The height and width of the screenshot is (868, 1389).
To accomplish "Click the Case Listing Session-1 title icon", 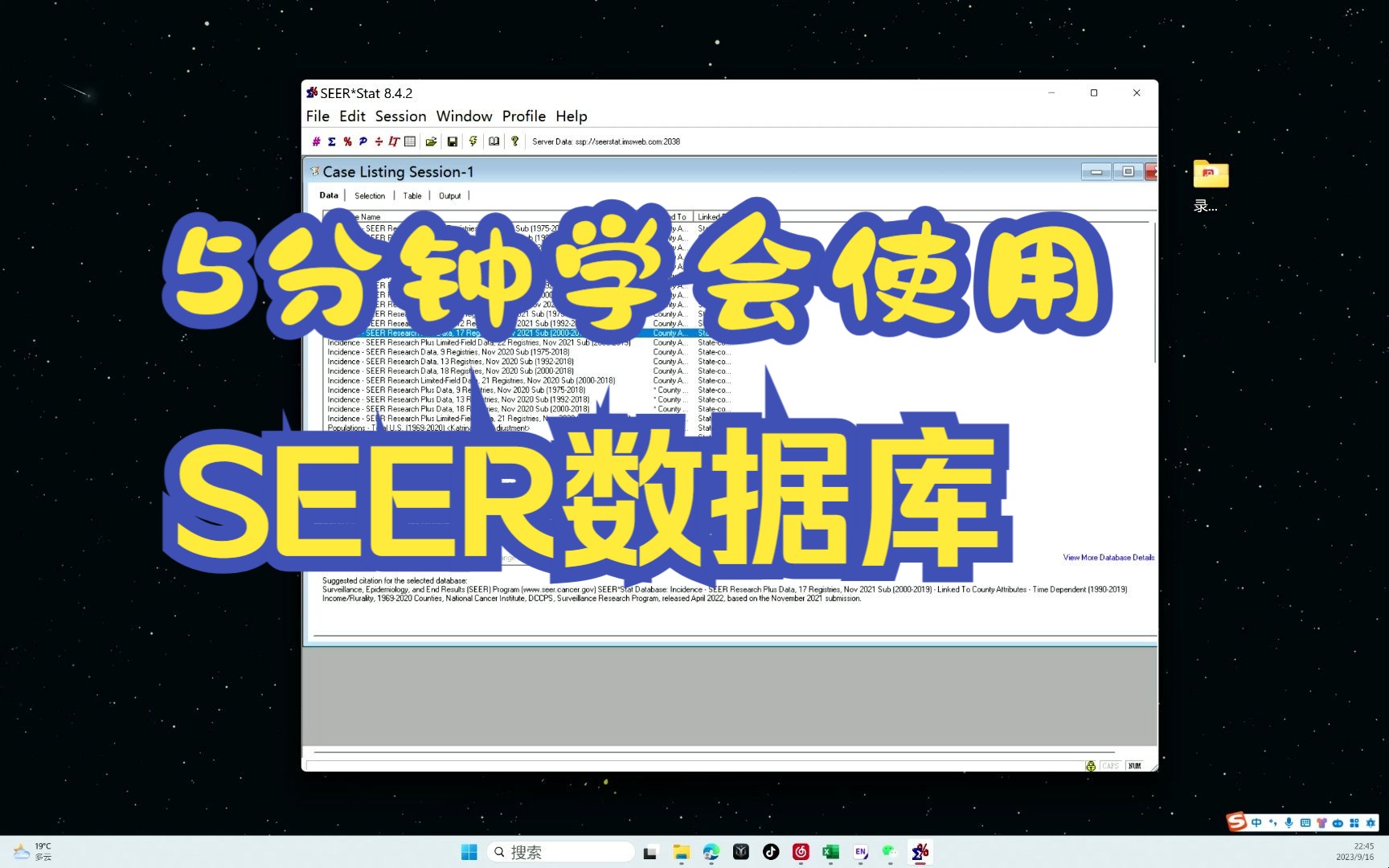I will (315, 171).
